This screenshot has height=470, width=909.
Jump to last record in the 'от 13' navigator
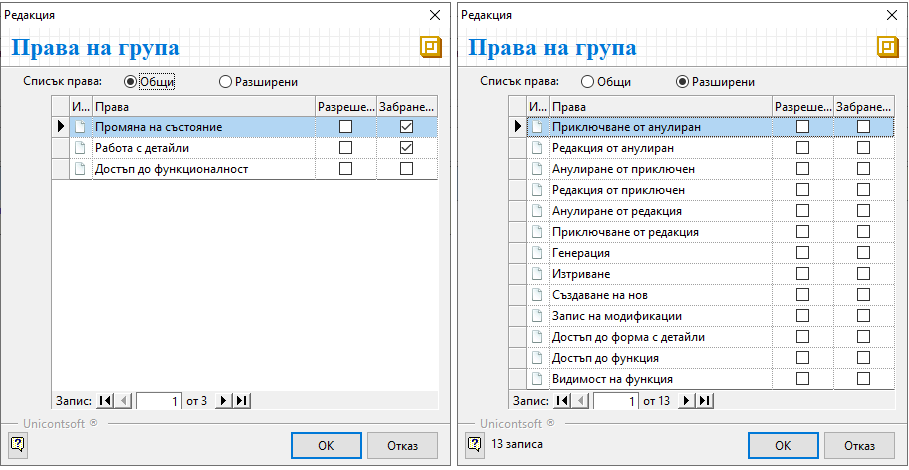coord(705,401)
